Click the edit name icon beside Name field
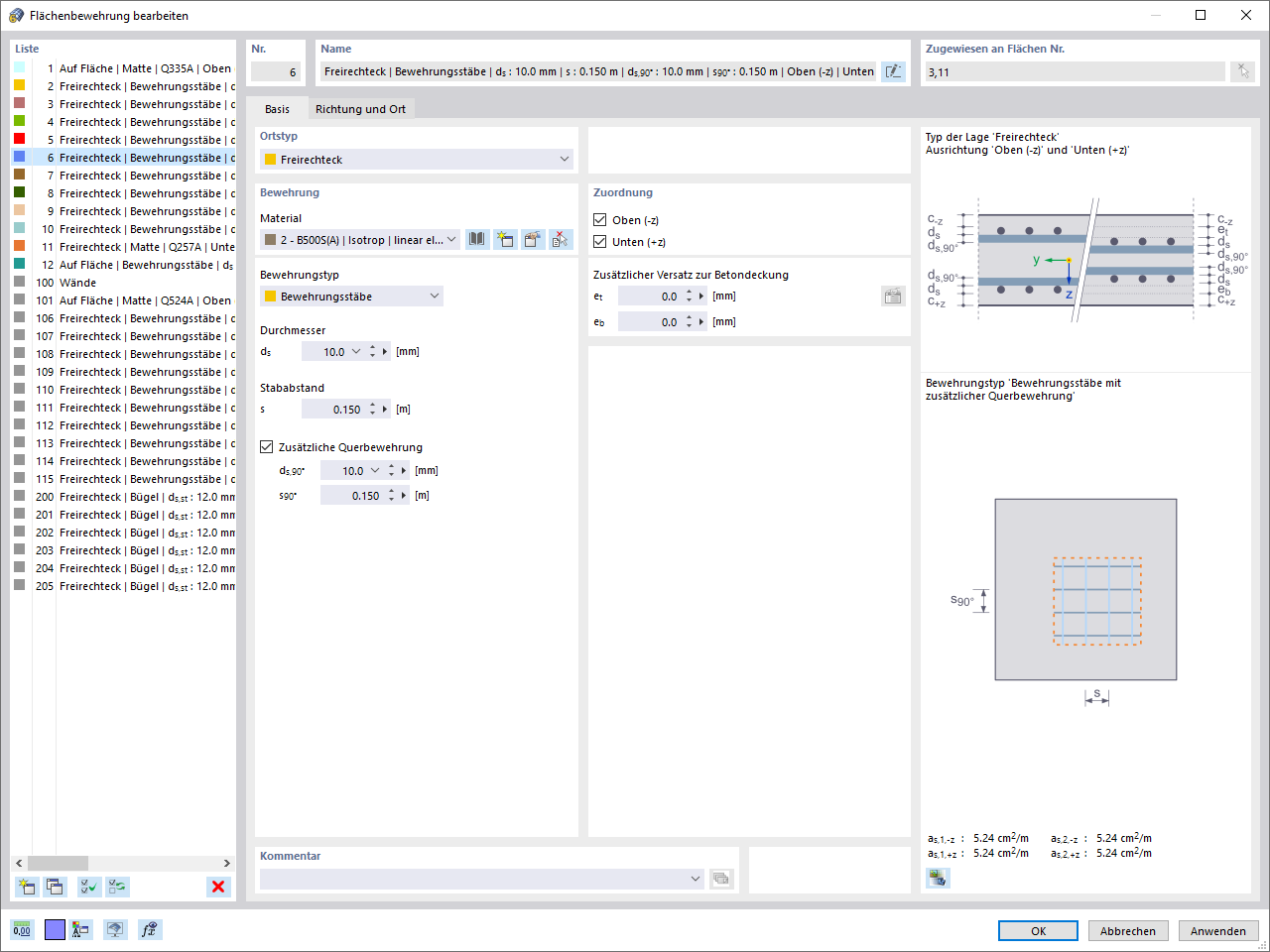The height and width of the screenshot is (952, 1270). click(893, 71)
